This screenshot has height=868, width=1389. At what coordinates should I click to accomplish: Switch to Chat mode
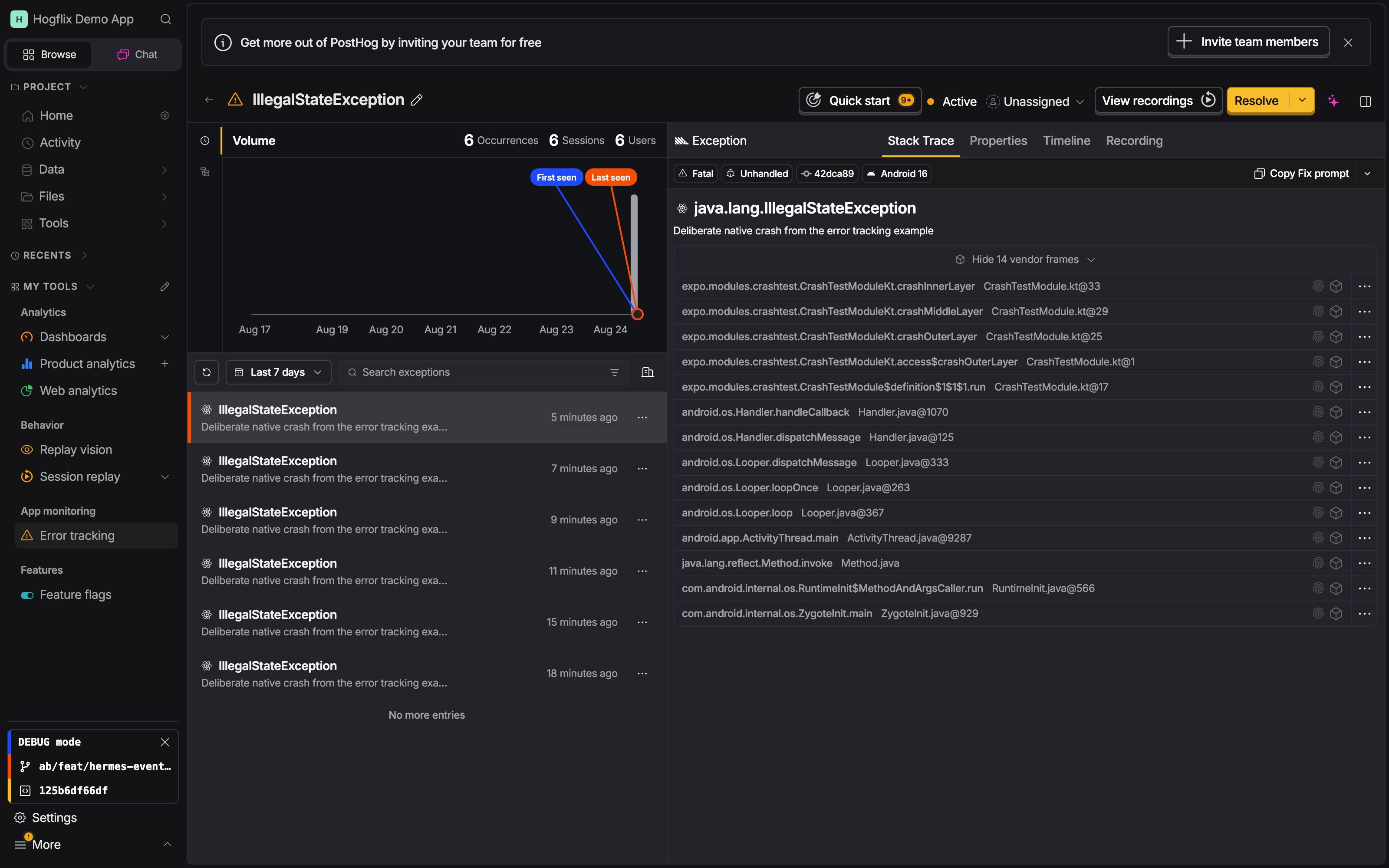(137, 55)
